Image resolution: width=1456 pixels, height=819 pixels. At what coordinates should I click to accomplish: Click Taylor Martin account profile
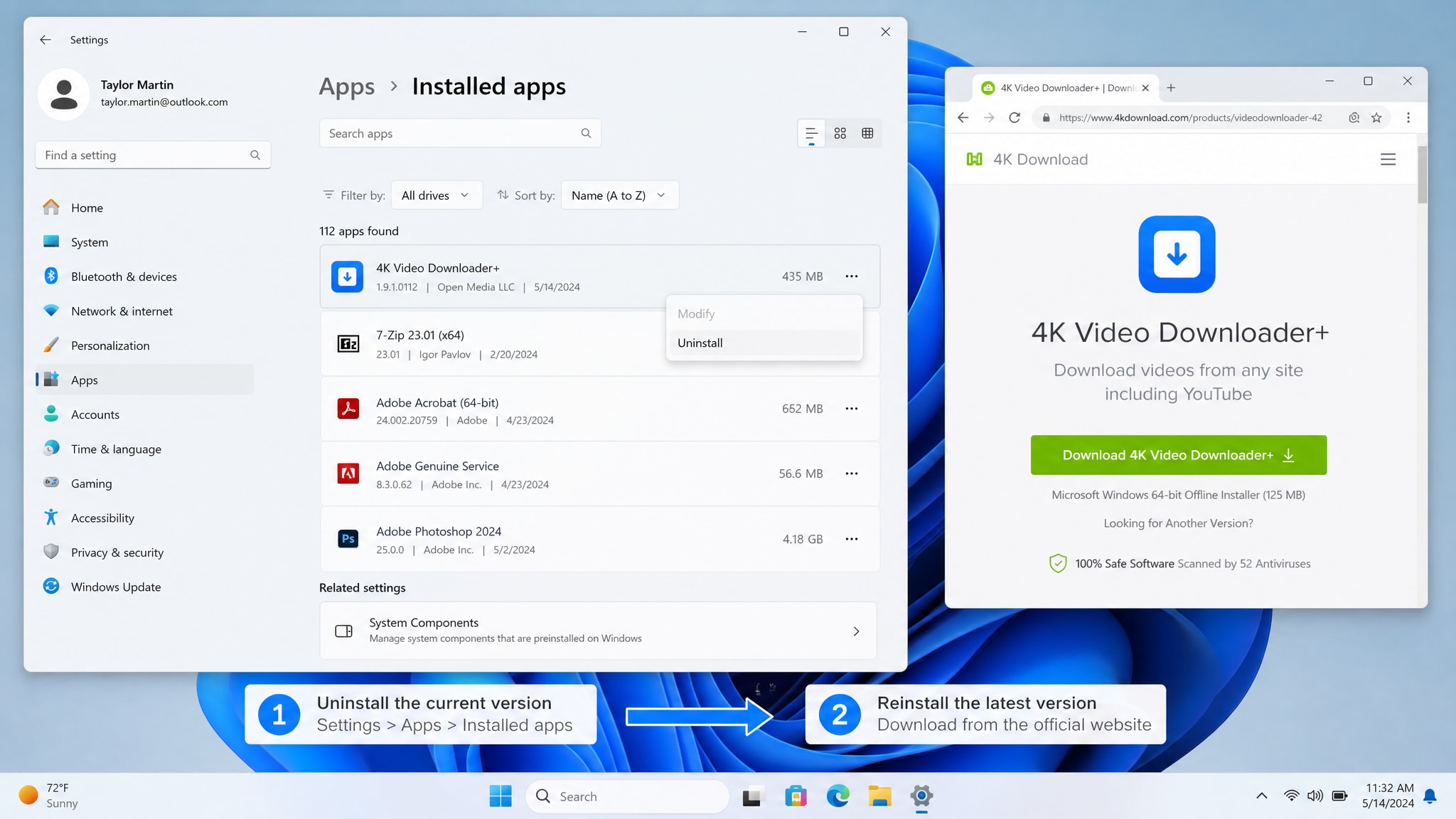pos(135,94)
